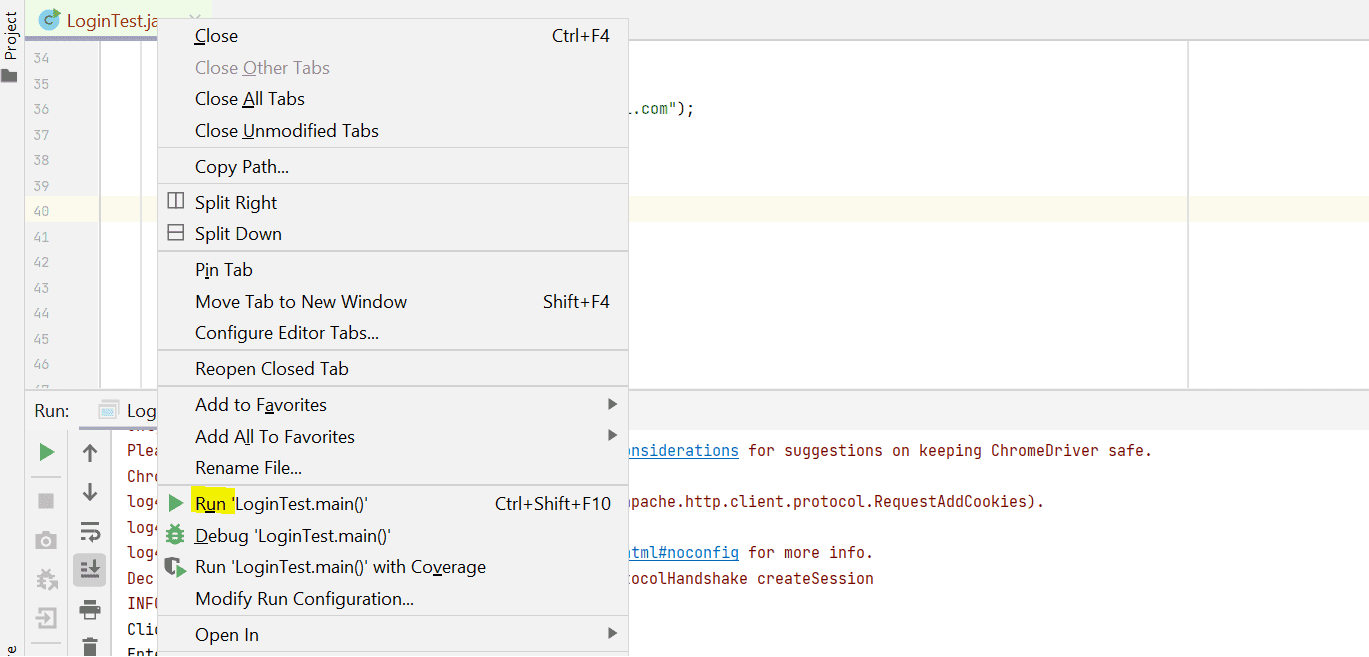1369x657 pixels.
Task: Open the Project tool window sidebar
Action: click(x=11, y=40)
